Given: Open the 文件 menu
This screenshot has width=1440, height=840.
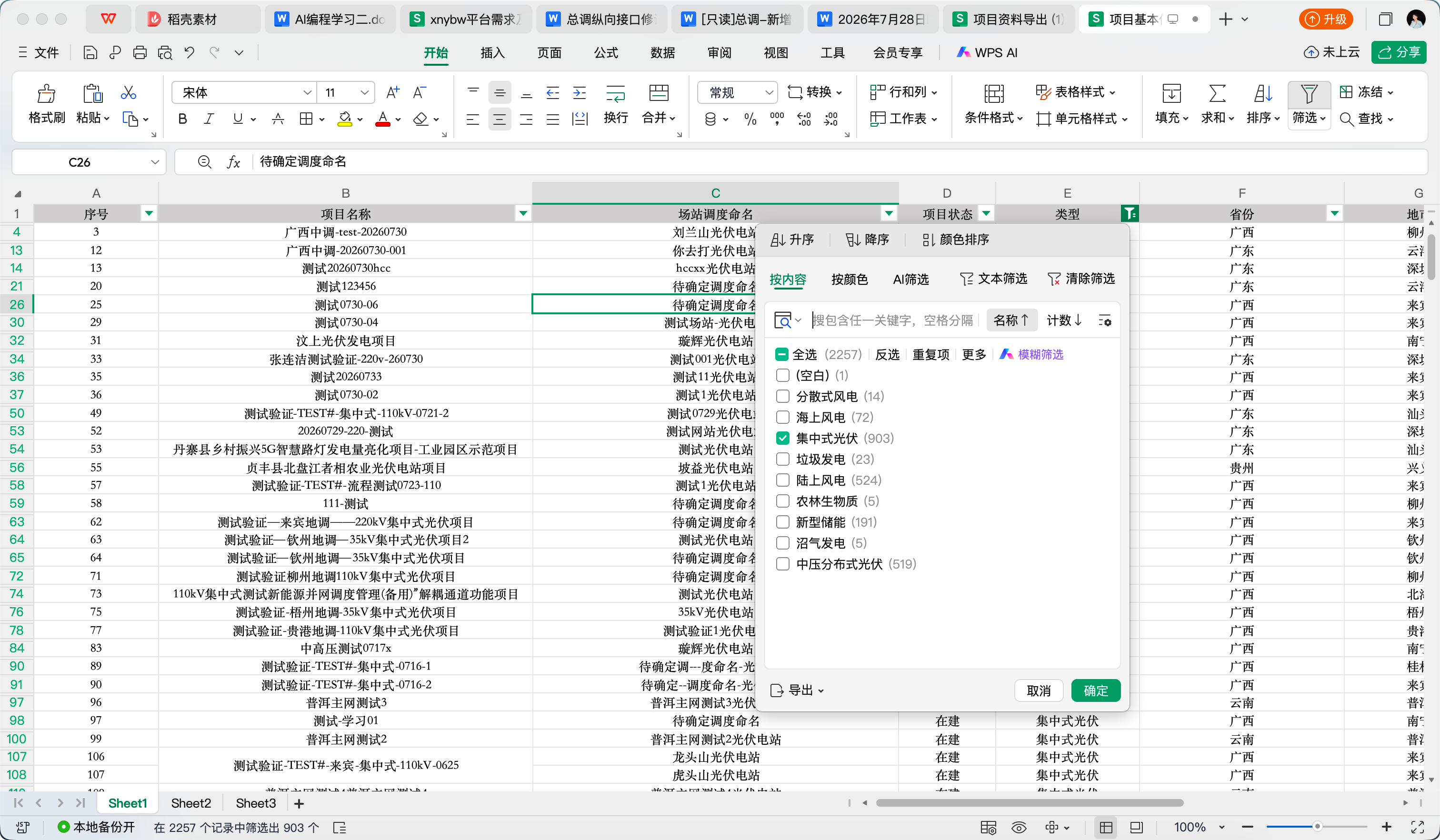Looking at the screenshot, I should pos(38,52).
